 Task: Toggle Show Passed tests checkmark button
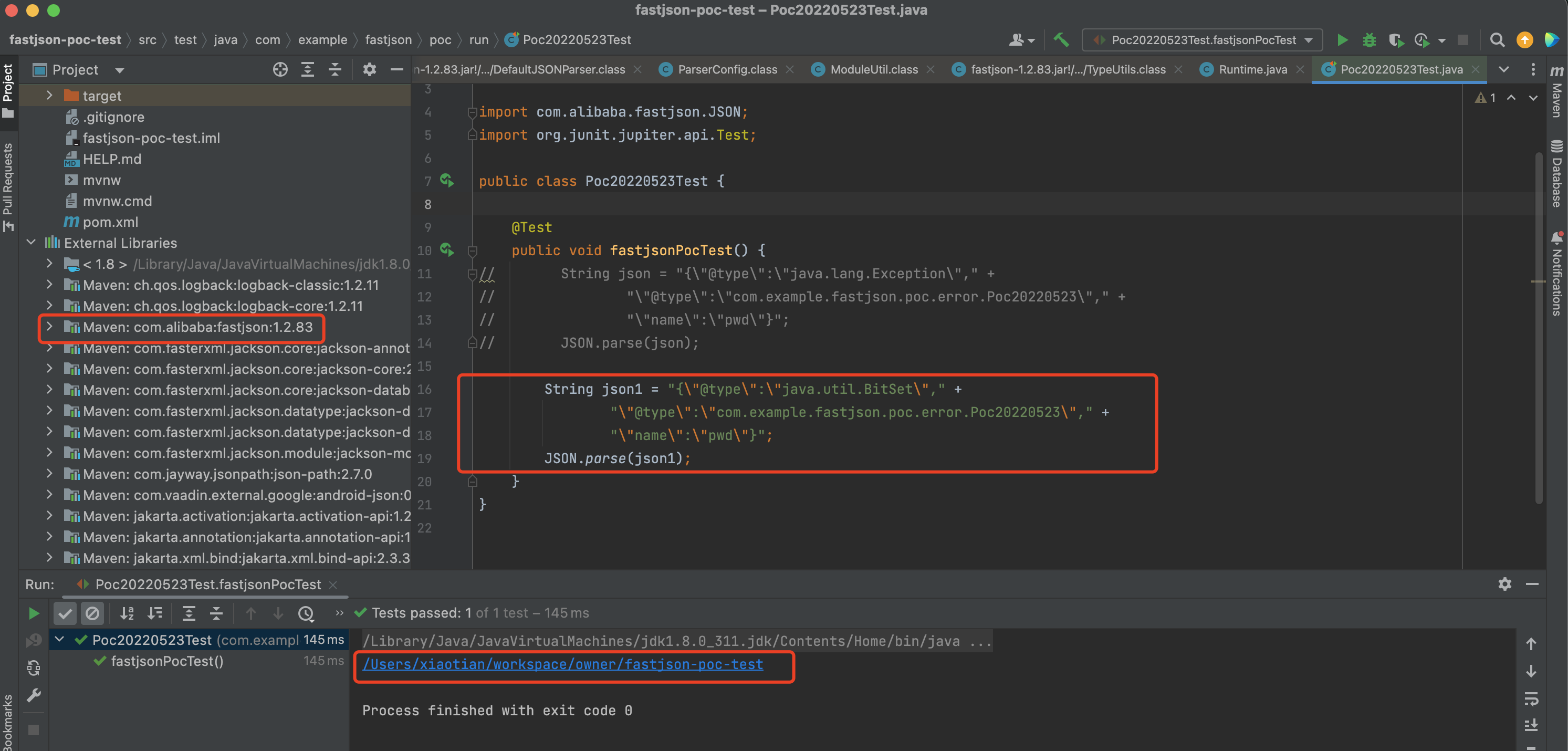coord(65,613)
